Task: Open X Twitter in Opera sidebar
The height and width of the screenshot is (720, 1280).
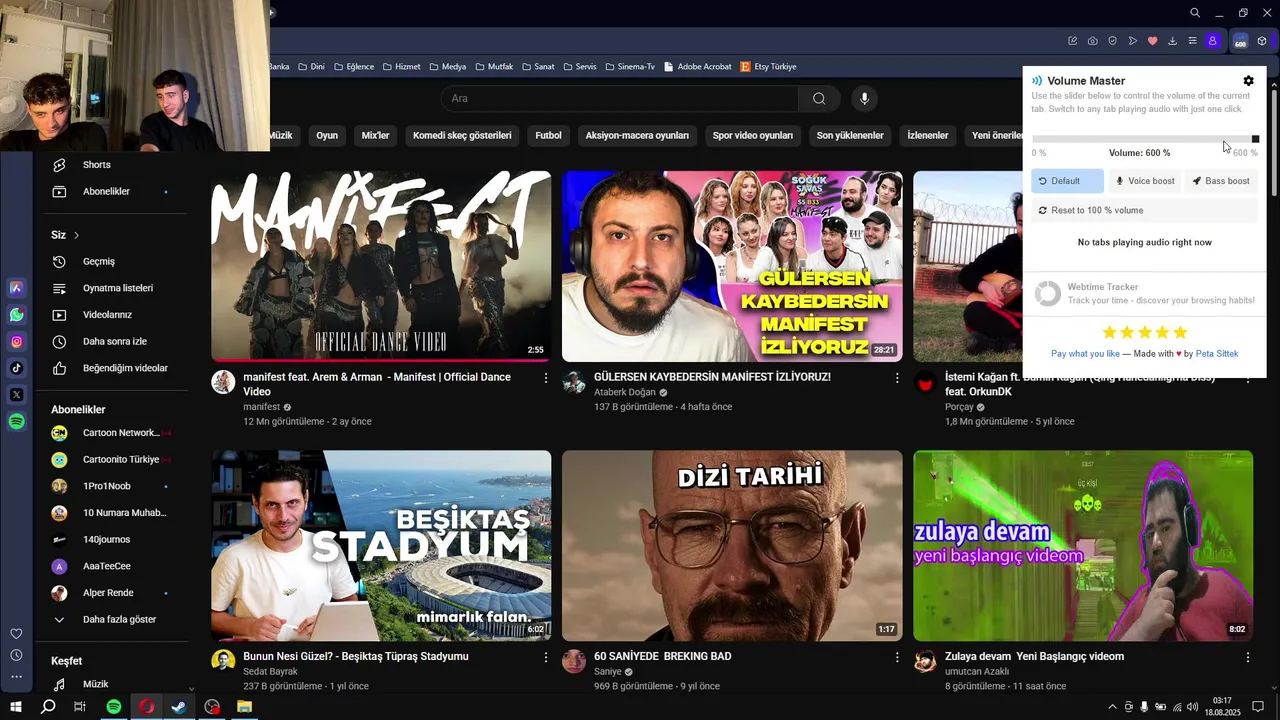Action: [x=17, y=395]
